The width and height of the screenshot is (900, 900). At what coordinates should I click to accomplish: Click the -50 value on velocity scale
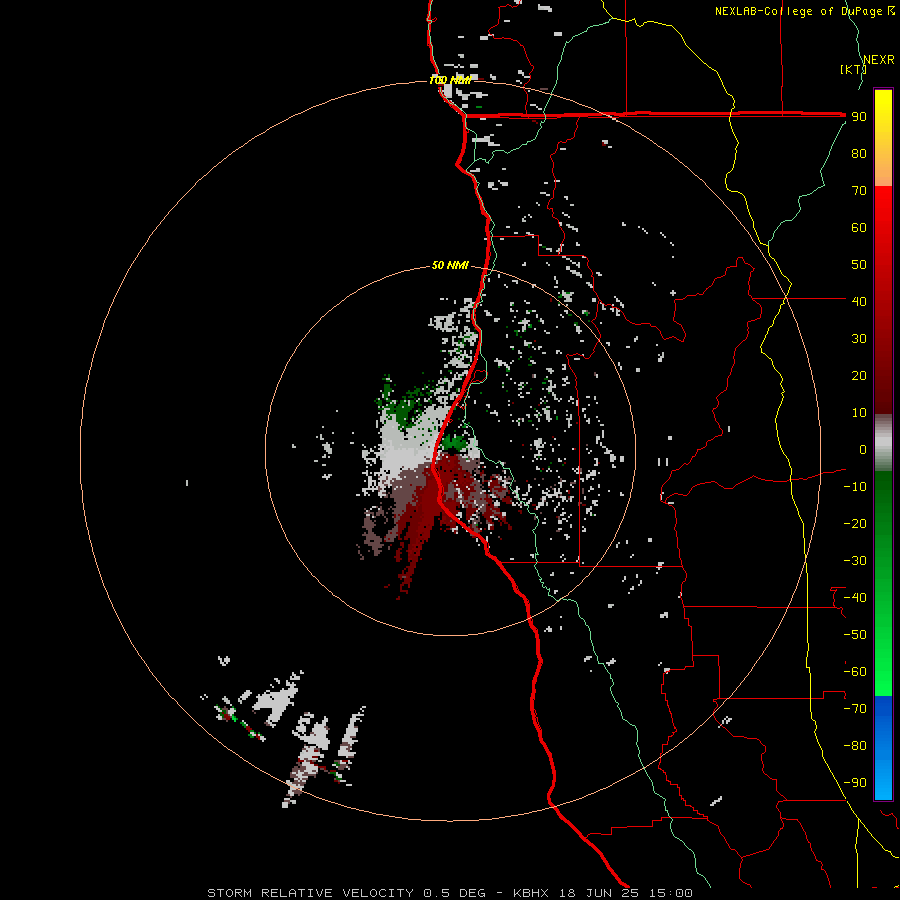[855, 635]
